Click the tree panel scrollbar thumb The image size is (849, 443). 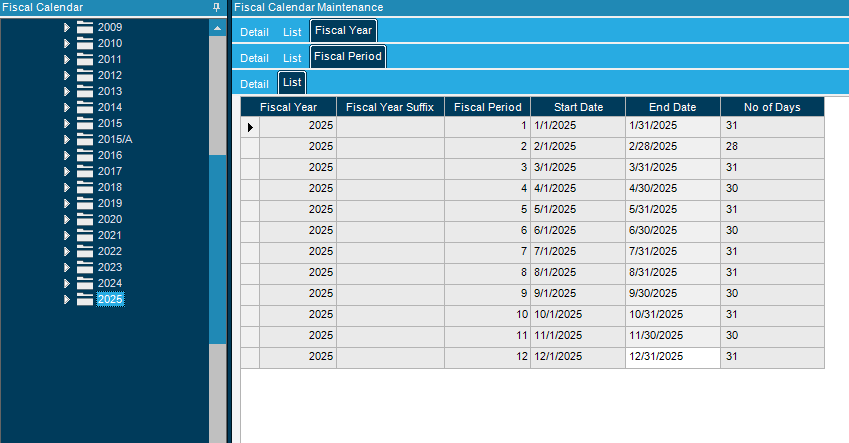(x=218, y=249)
